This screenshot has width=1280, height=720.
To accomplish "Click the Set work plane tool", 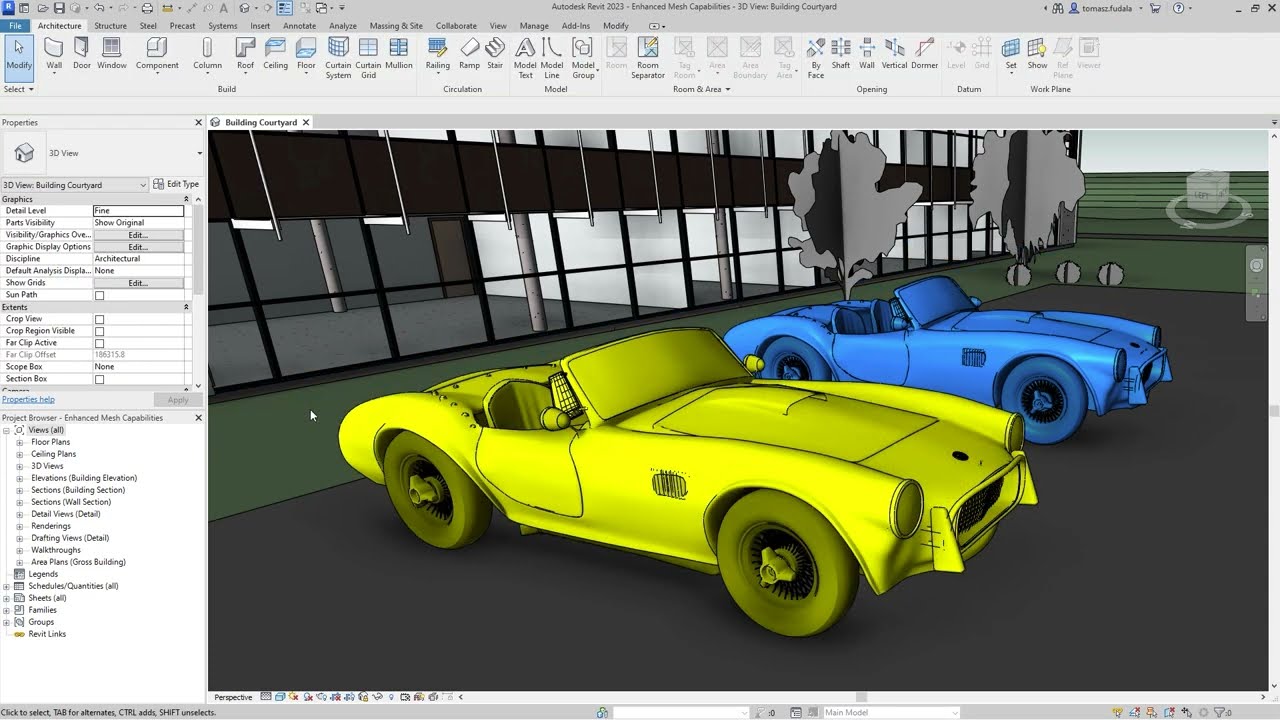I will click(1011, 55).
